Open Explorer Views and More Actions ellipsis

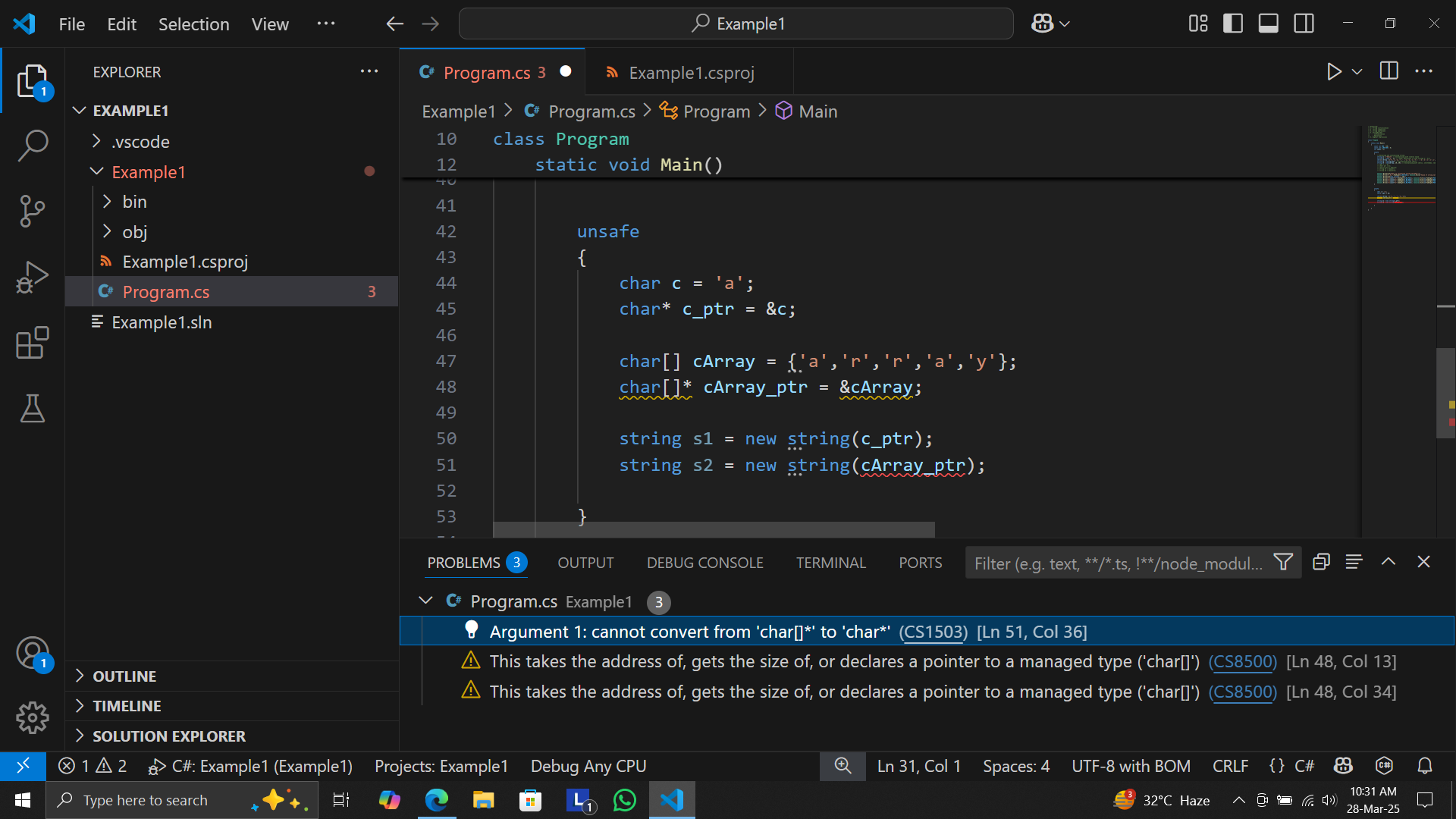[x=369, y=71]
